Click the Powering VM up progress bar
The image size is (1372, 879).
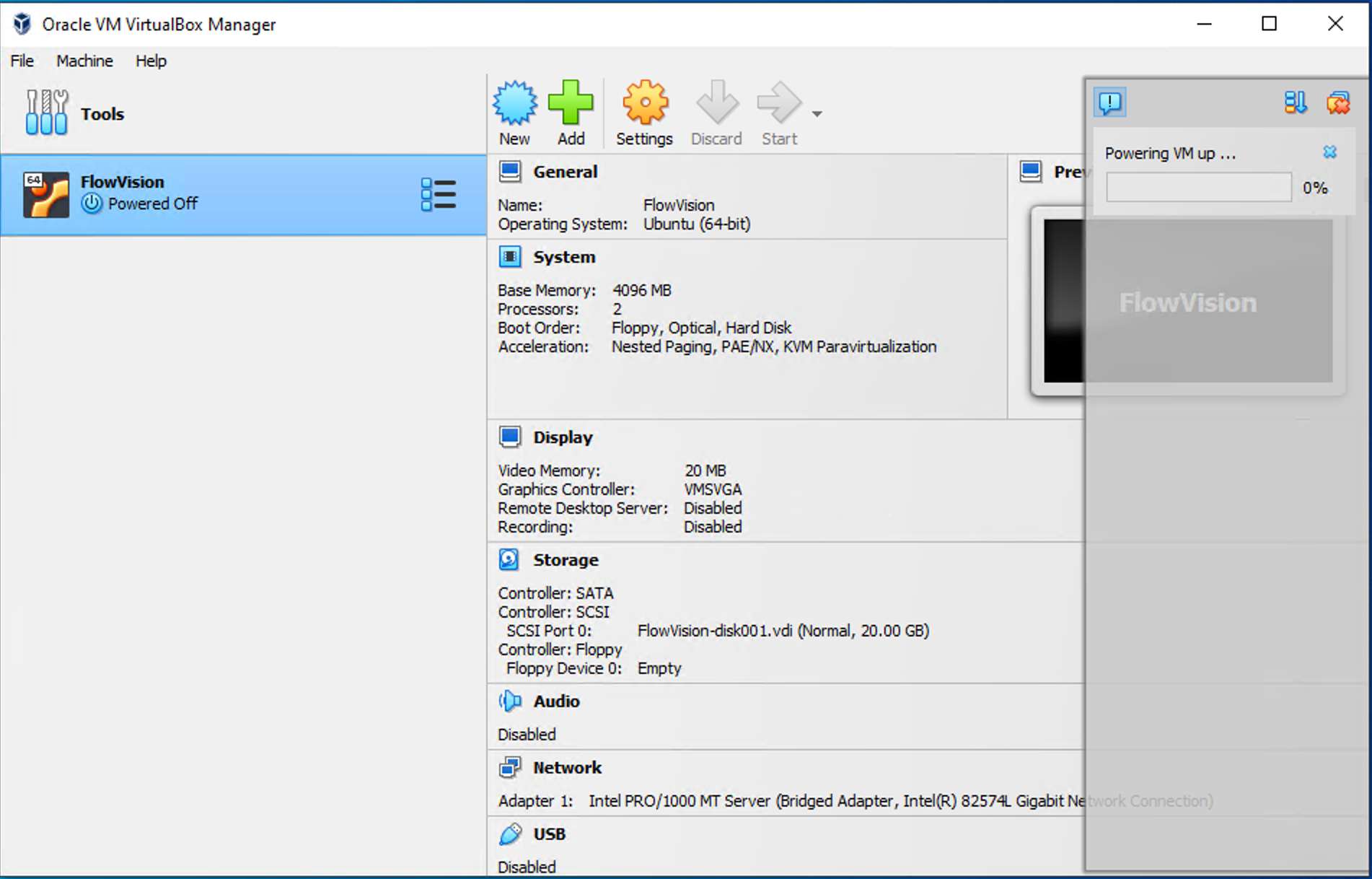[x=1199, y=188]
